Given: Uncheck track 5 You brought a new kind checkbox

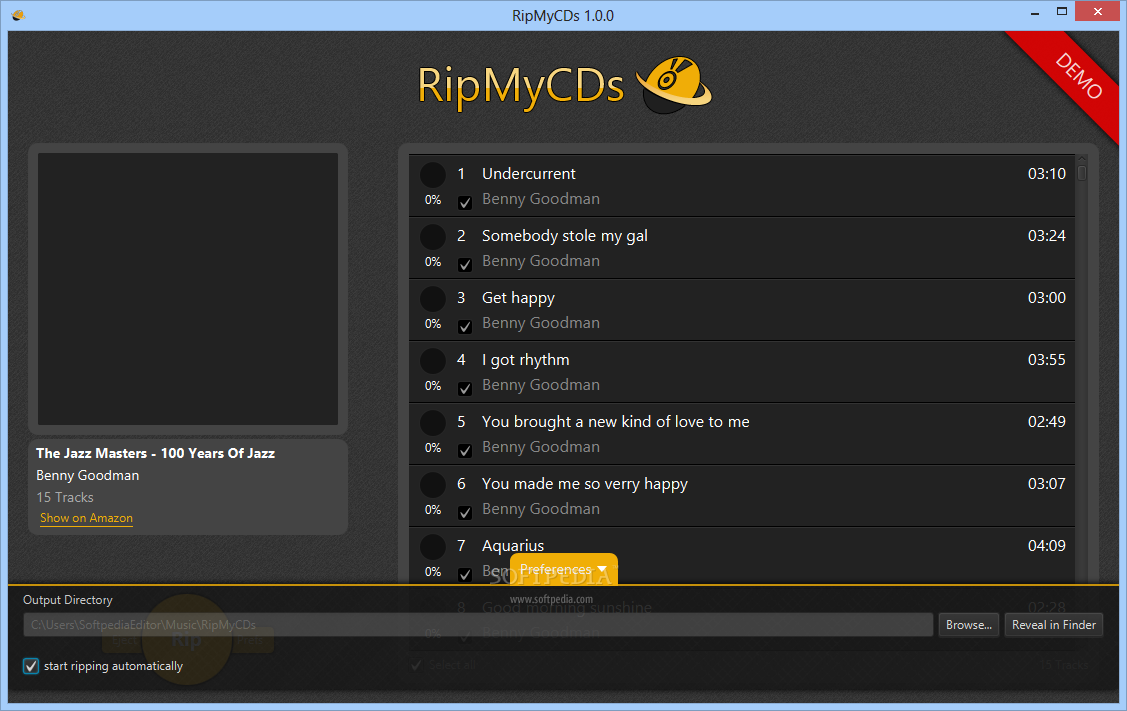Looking at the screenshot, I should (465, 451).
